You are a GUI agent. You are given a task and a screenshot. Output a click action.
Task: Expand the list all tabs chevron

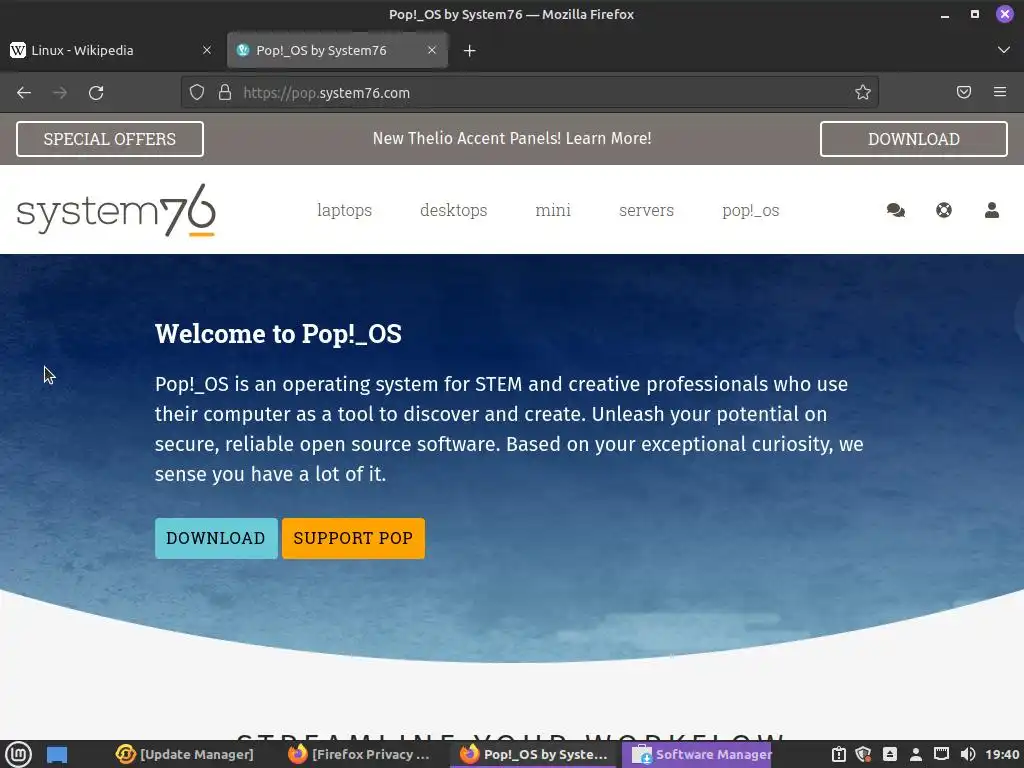click(1004, 50)
